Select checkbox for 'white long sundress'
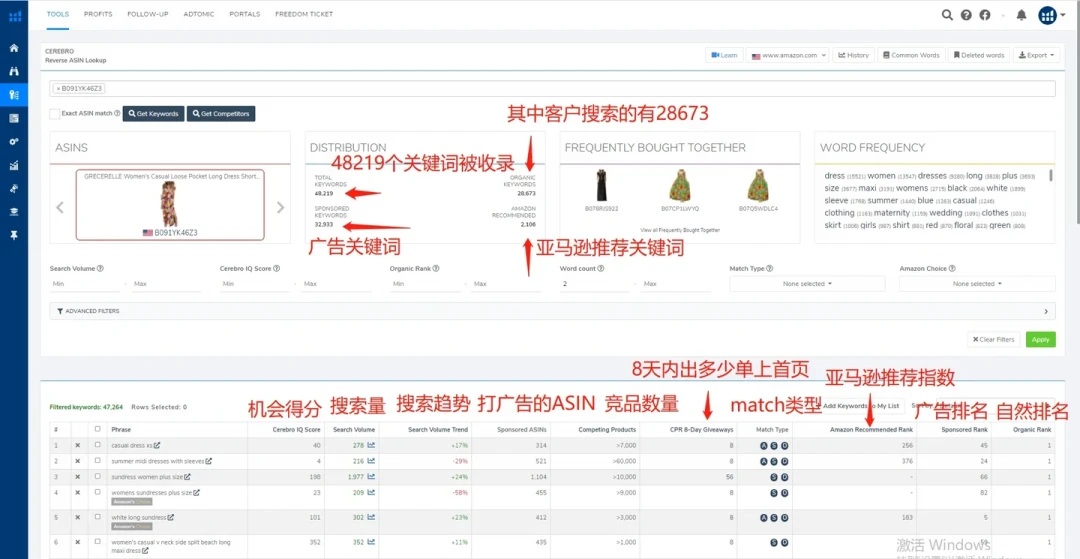 click(98, 517)
